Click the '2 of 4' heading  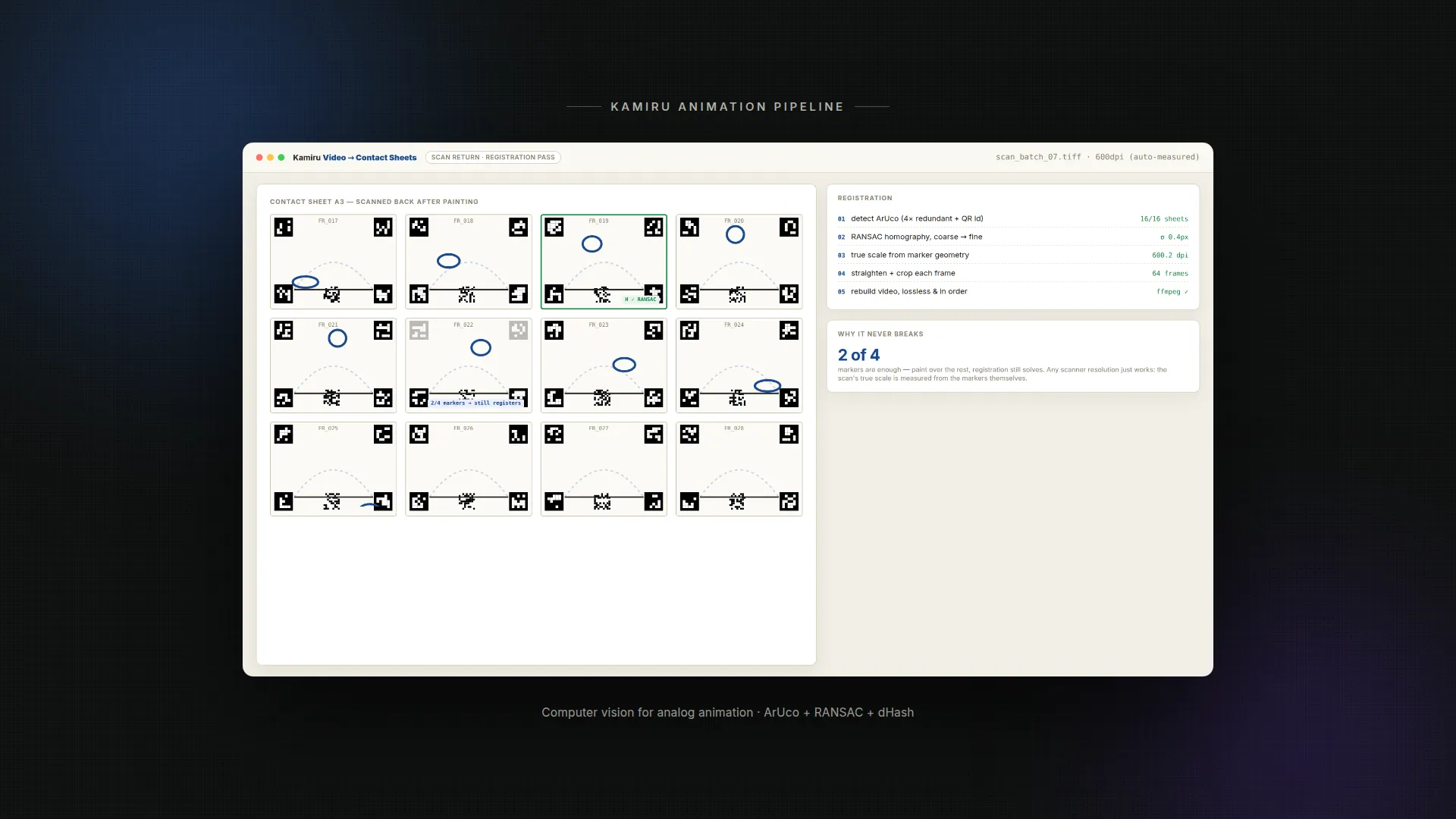pyautogui.click(x=858, y=355)
